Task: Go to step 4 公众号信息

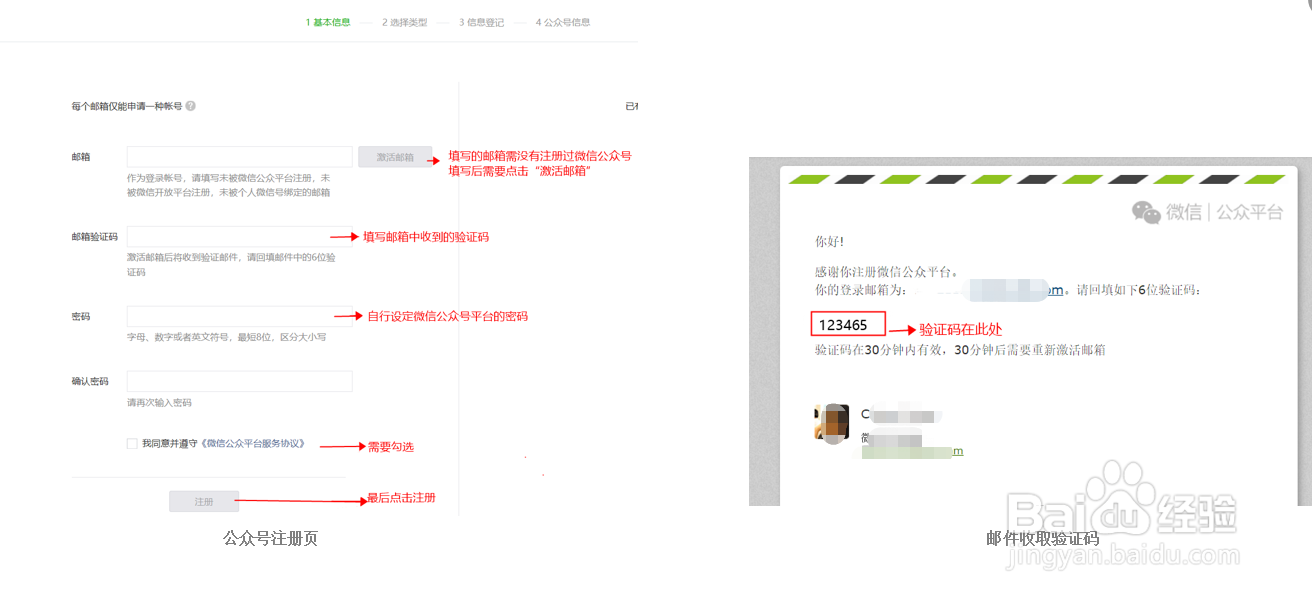Action: (563, 22)
